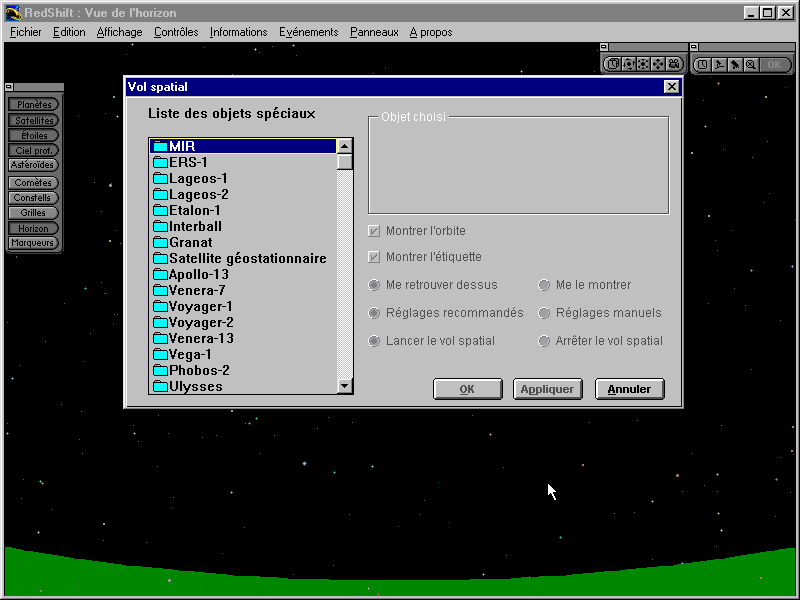Toggle the Marqueurs display button
Viewport: 800px width, 600px height.
pos(34,243)
